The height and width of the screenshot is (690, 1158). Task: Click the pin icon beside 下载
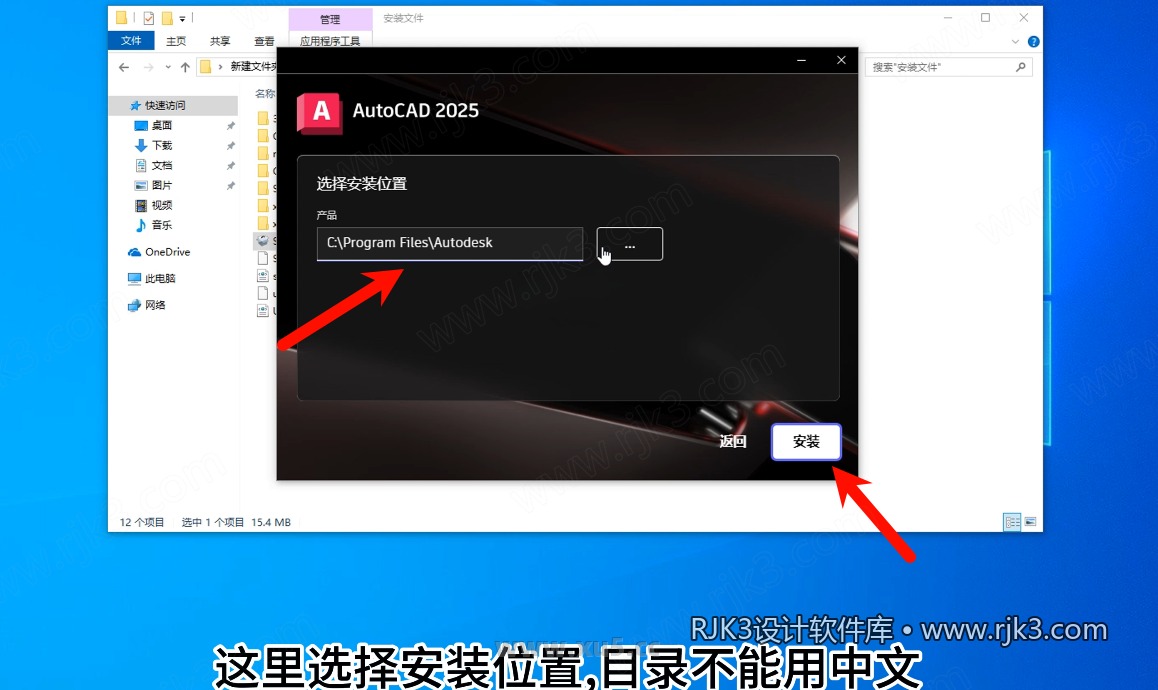click(x=230, y=146)
